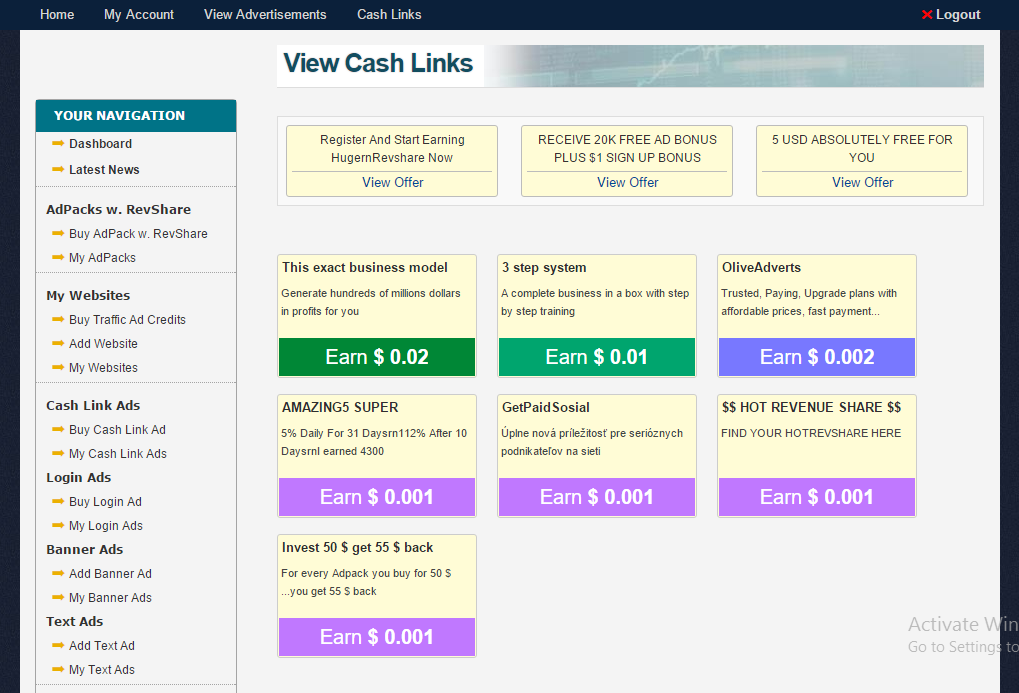Screen dimensions: 1019x693
Task: Select the Buy Login Ad link
Action: (105, 502)
